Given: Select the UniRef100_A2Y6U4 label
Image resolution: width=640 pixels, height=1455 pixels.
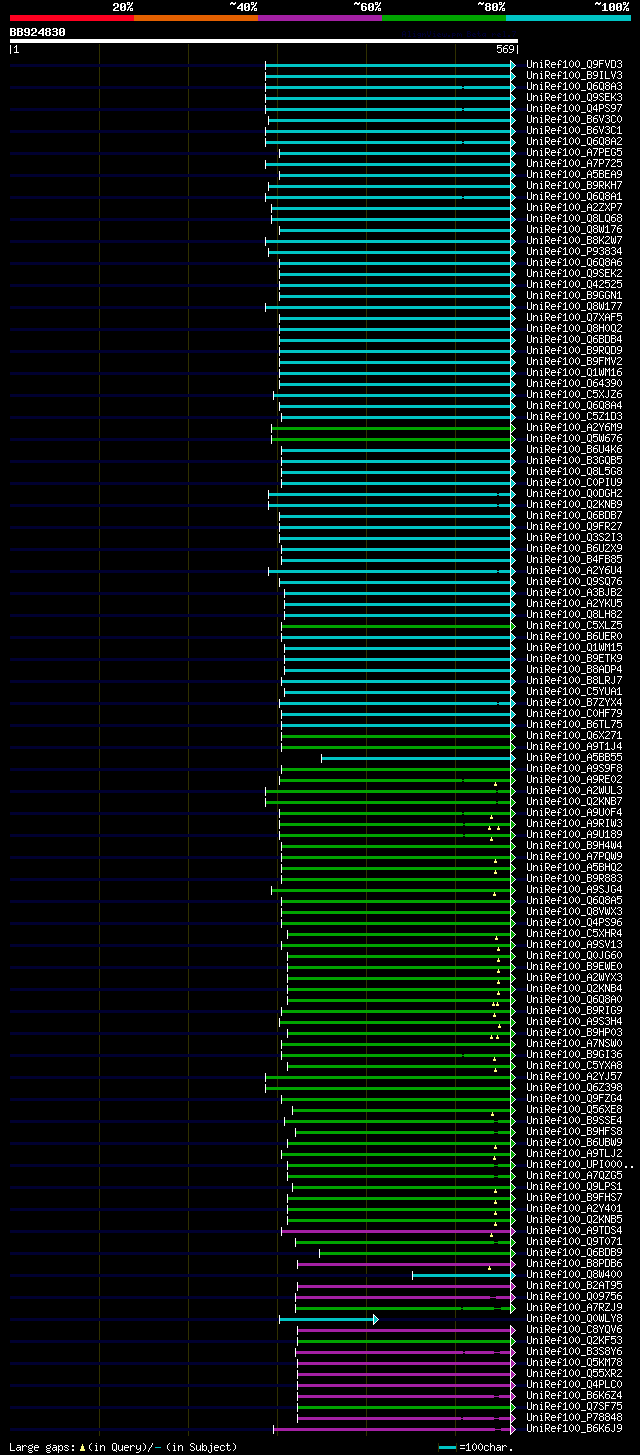Looking at the screenshot, I should coord(574,571).
